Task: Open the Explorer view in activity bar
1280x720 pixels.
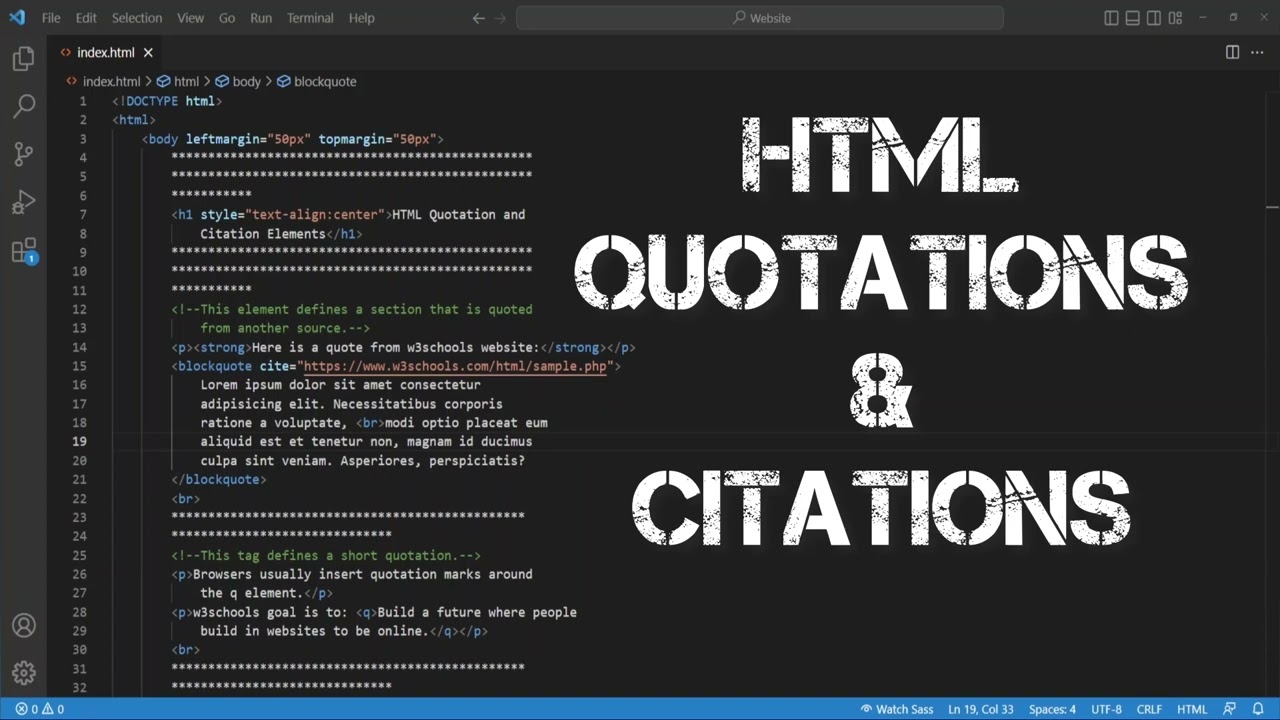Action: (23, 59)
